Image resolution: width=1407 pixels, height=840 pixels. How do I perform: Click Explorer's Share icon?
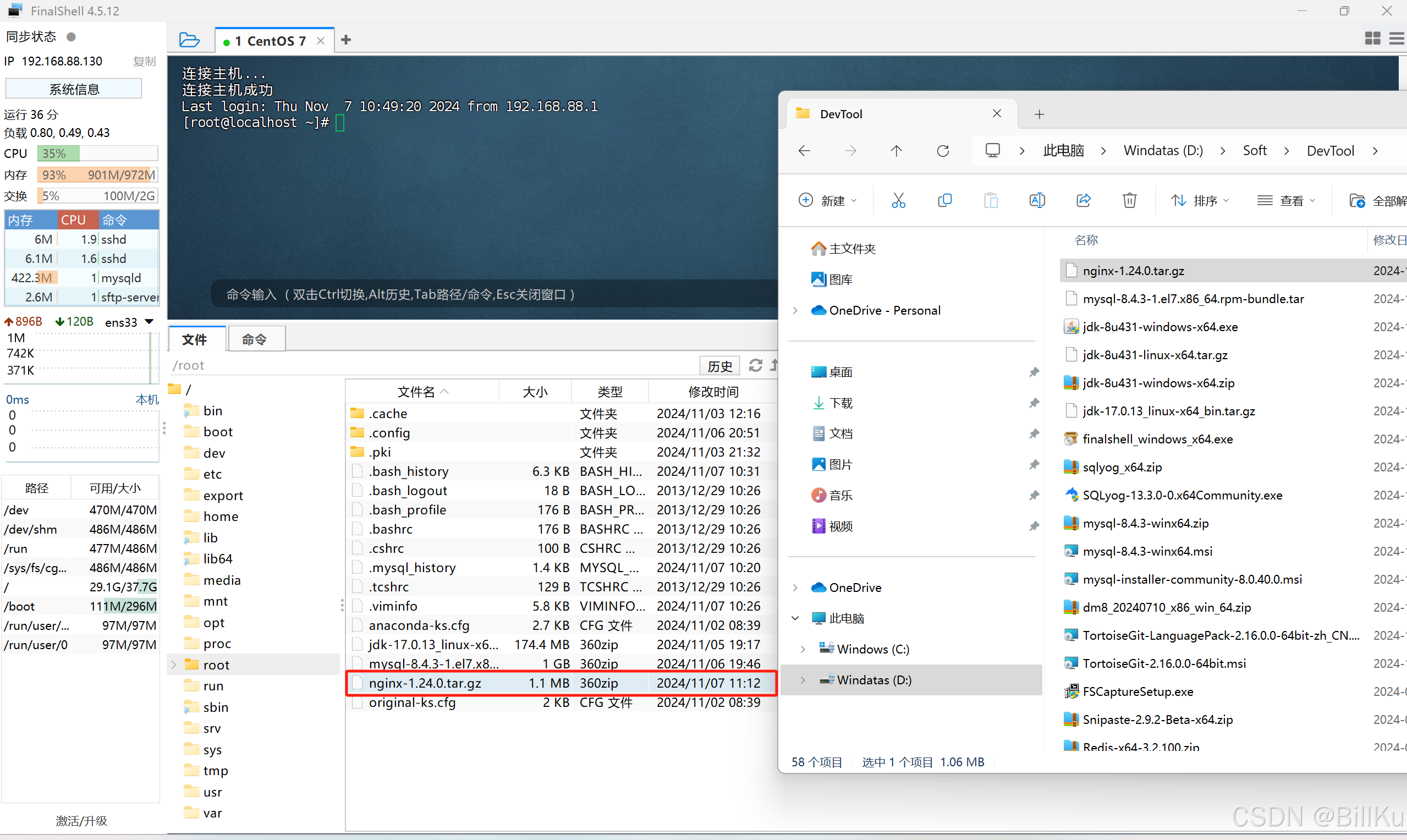[1083, 200]
